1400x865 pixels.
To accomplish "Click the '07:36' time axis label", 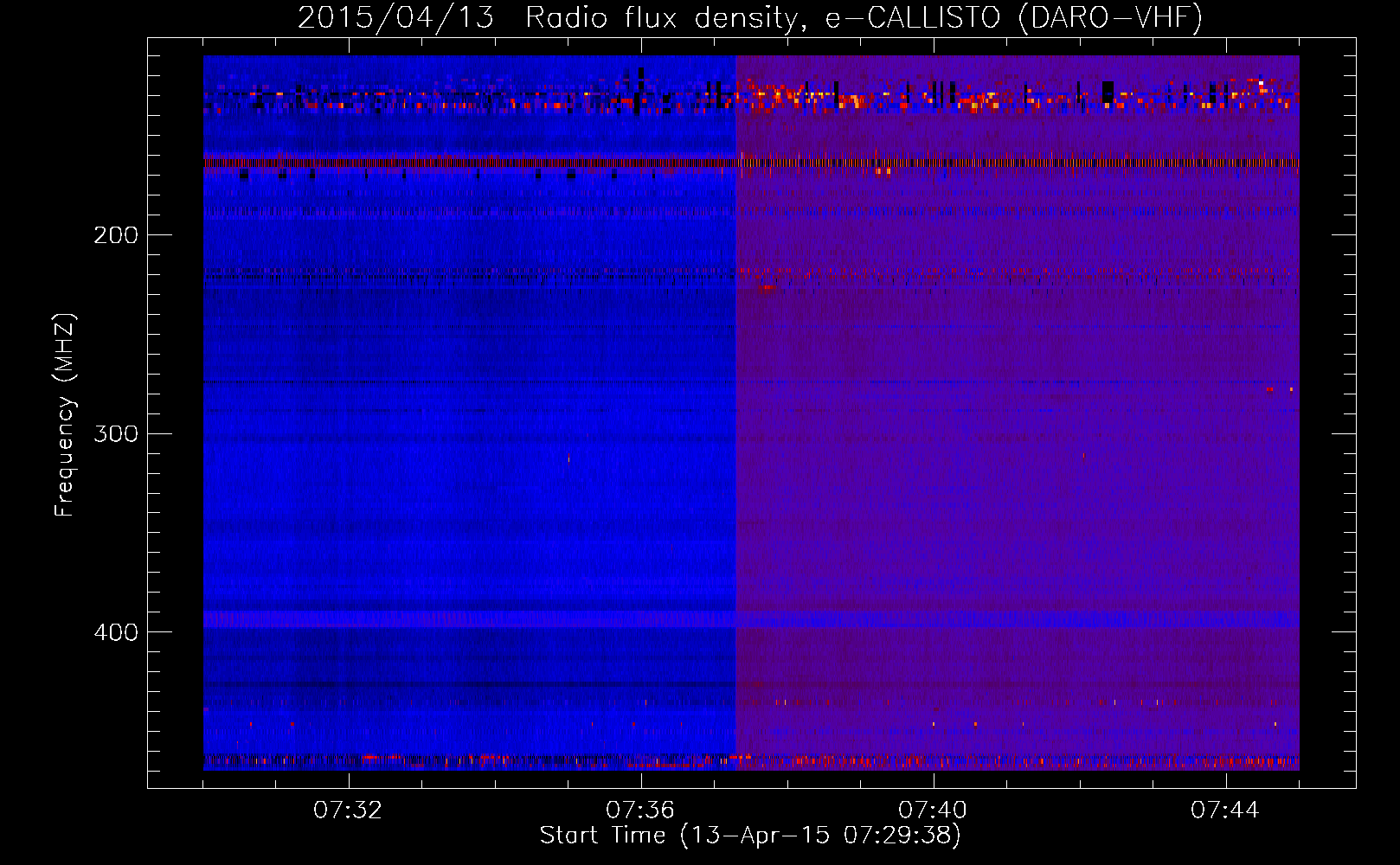I will 640,811.
